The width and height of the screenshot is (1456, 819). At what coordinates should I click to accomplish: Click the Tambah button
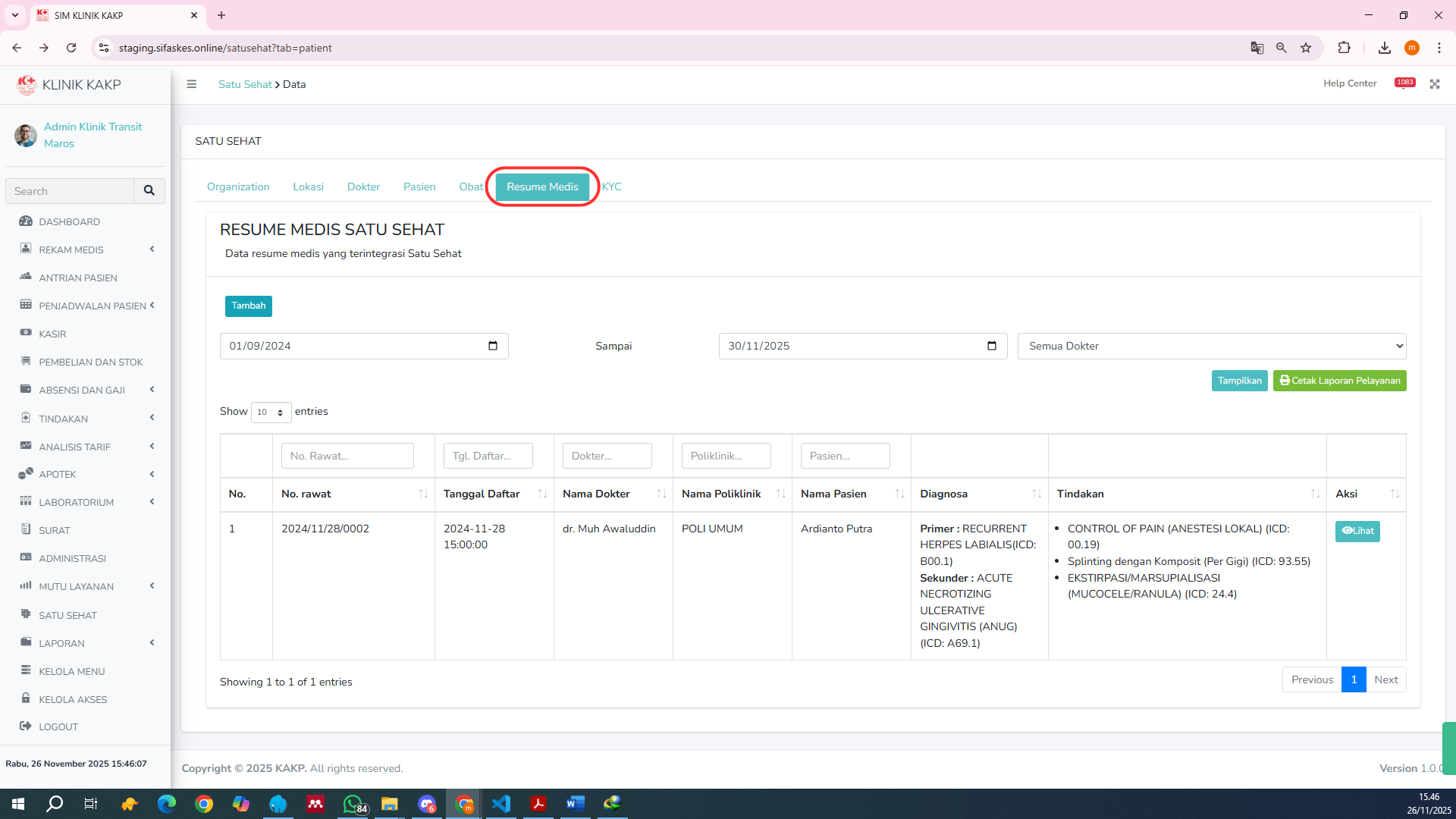click(249, 306)
